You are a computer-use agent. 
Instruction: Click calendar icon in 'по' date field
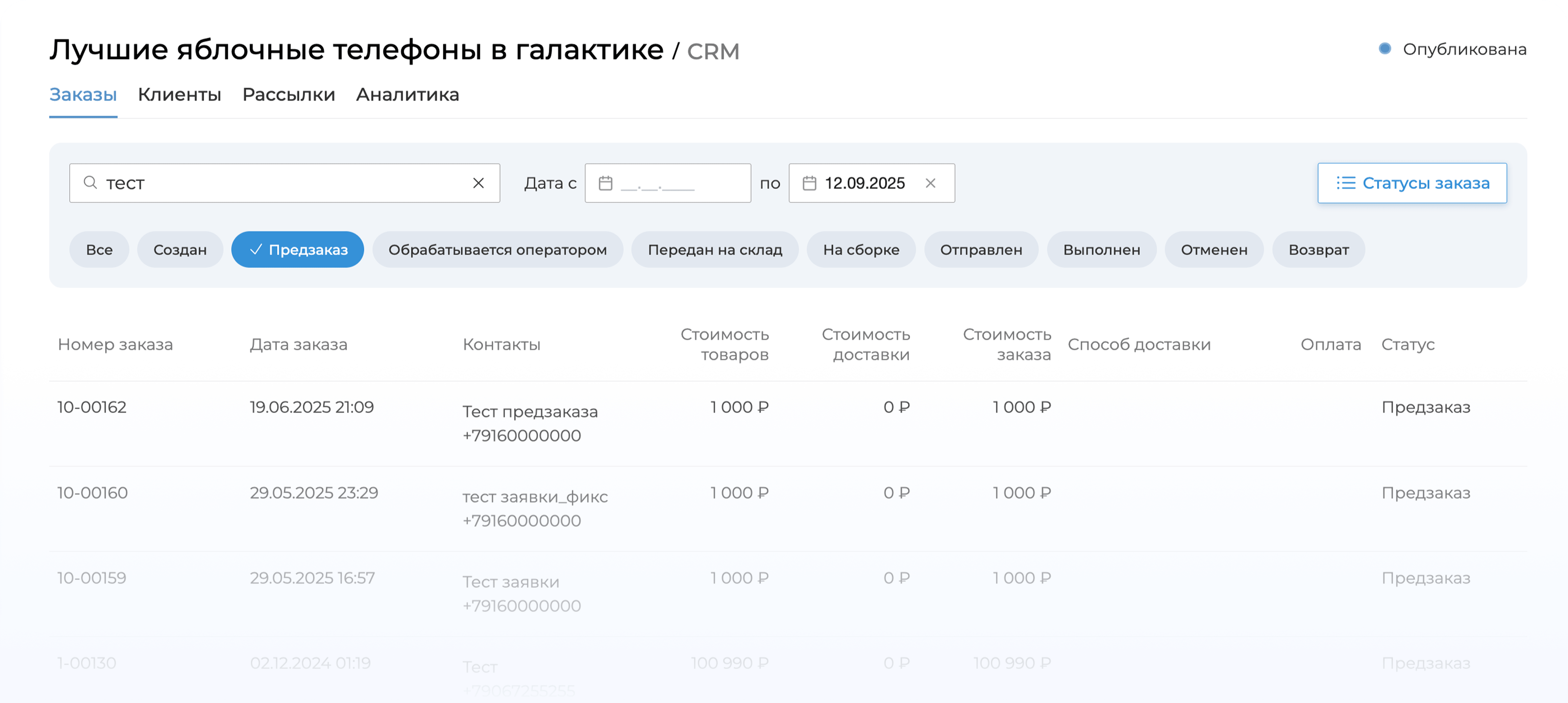[809, 183]
